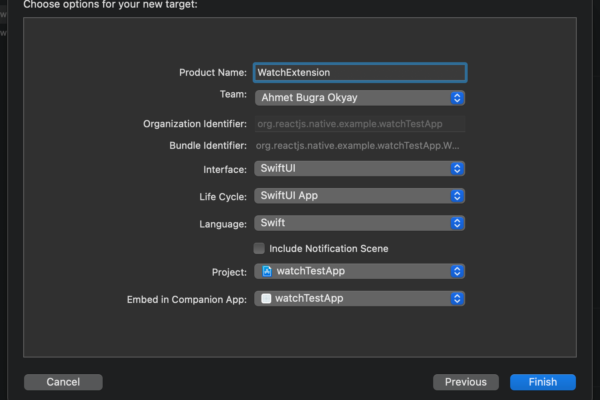Click the Organization Identifier field
Image resolution: width=600 pixels, height=400 pixels.
[x=360, y=125]
